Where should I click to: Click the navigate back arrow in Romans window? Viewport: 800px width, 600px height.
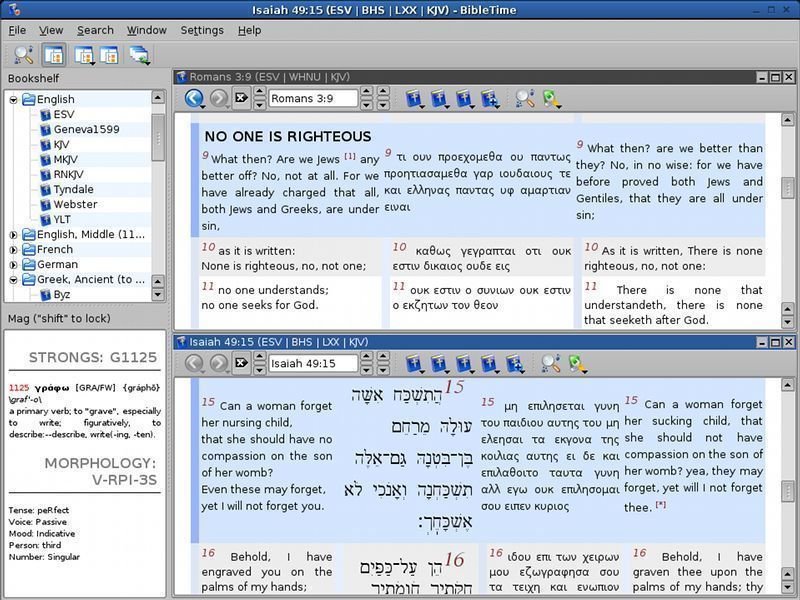click(193, 98)
